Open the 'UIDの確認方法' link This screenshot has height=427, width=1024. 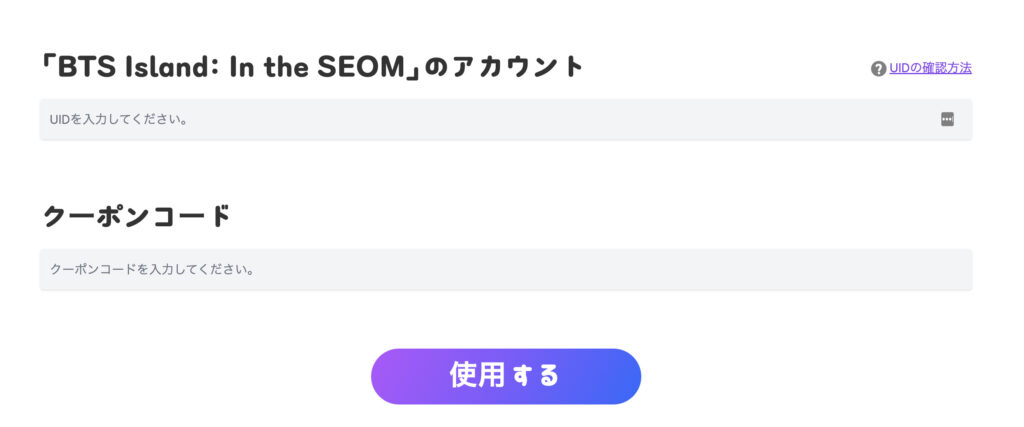pyautogui.click(x=930, y=68)
